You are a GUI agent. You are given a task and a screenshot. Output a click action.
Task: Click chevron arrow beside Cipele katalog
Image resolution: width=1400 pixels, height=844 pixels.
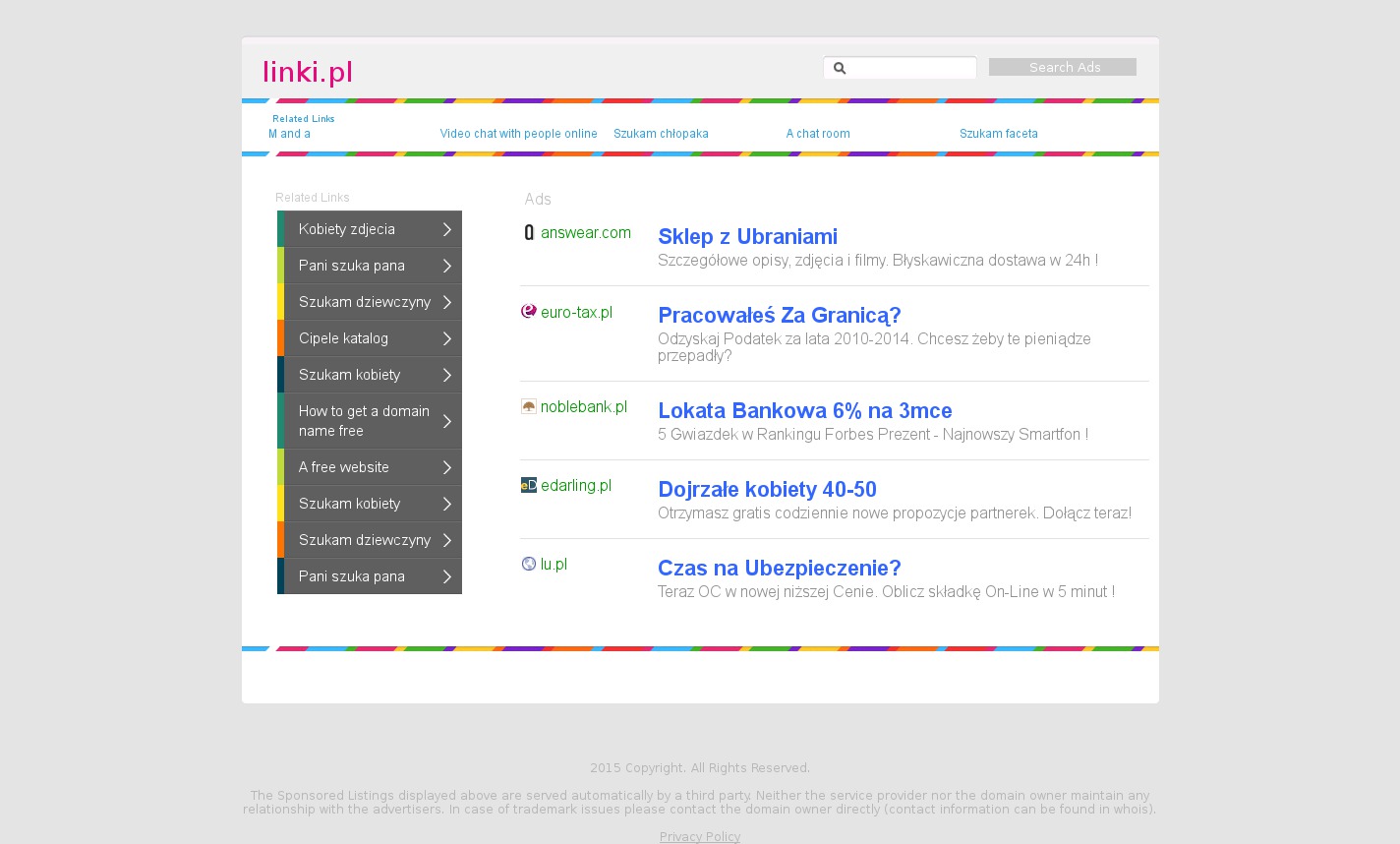pyautogui.click(x=446, y=338)
